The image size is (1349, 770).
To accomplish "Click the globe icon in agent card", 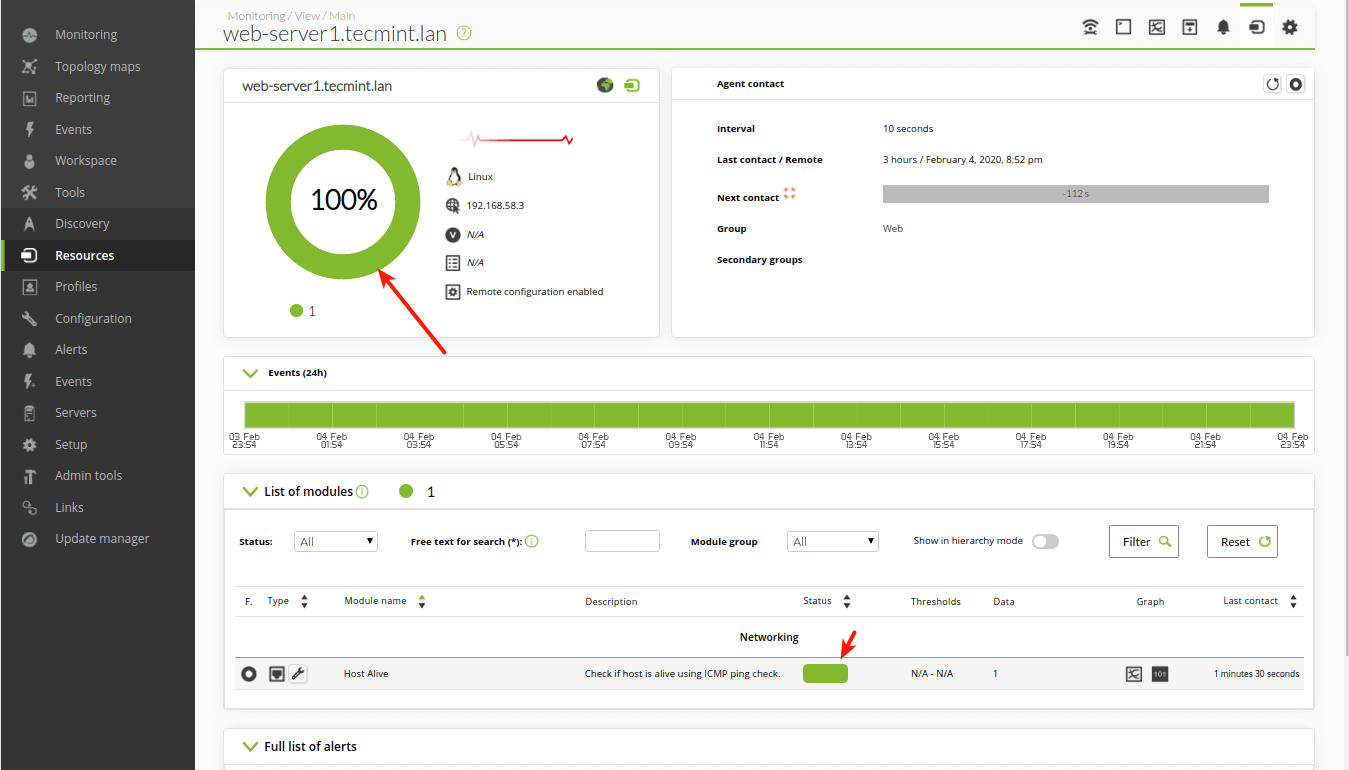I will pyautogui.click(x=605, y=85).
